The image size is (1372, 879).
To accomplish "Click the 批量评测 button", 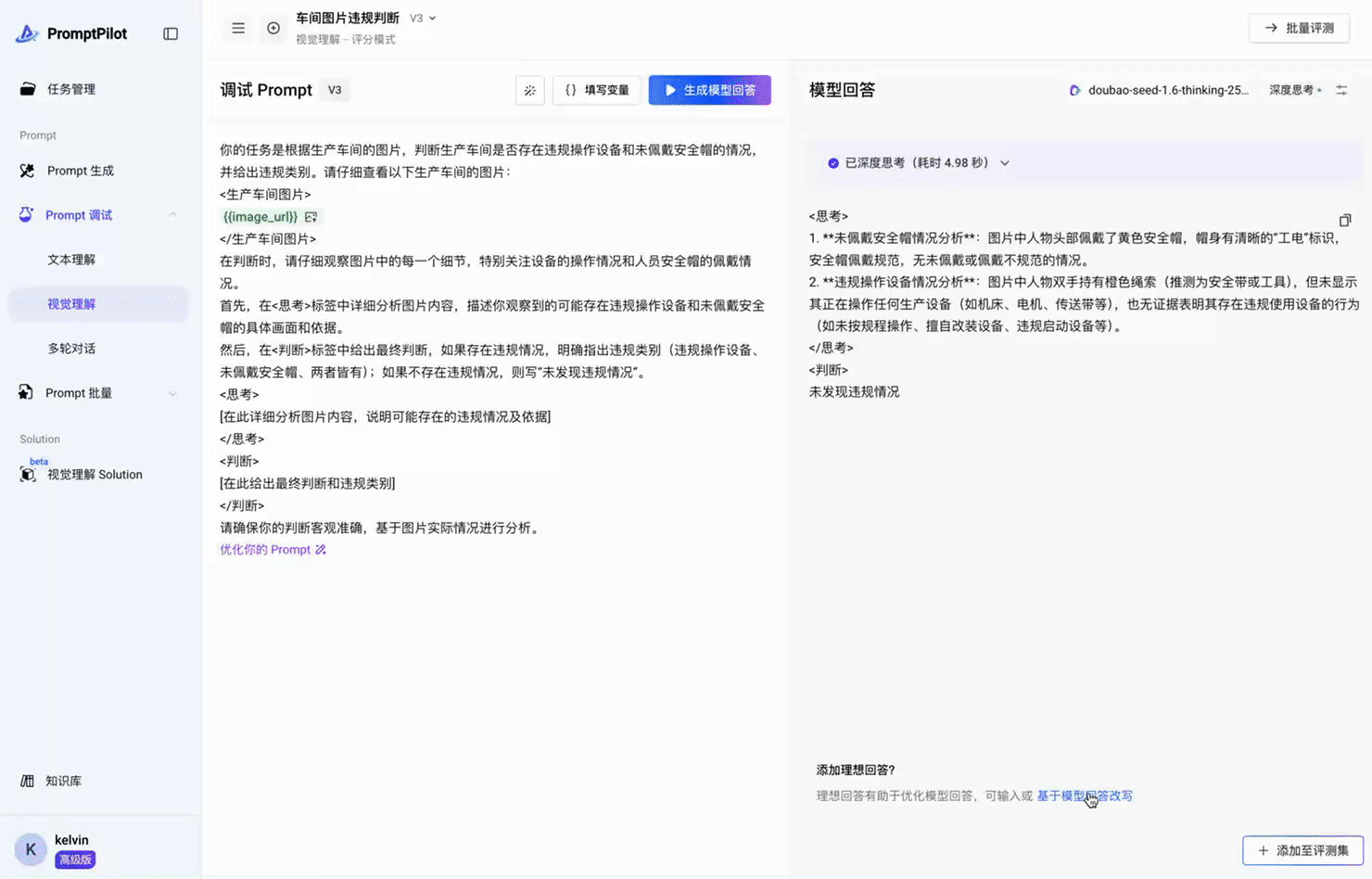I will point(1299,28).
